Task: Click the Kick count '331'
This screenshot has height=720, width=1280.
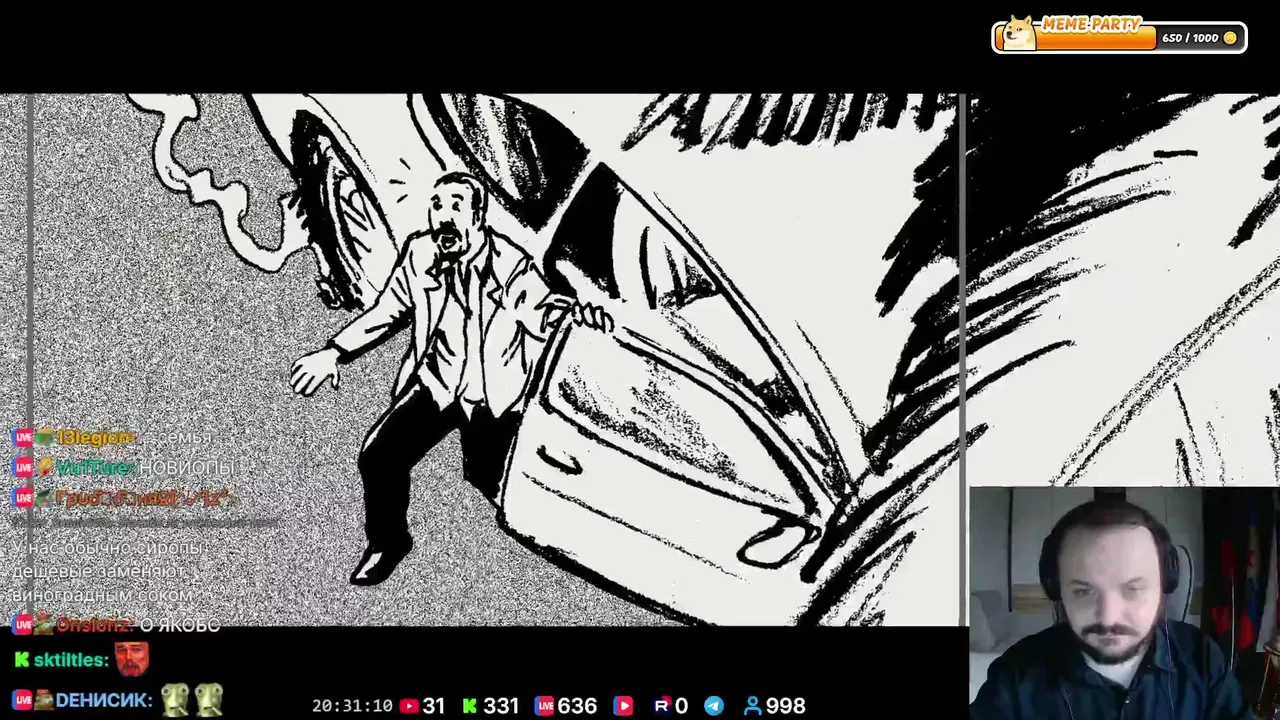Action: (501, 706)
